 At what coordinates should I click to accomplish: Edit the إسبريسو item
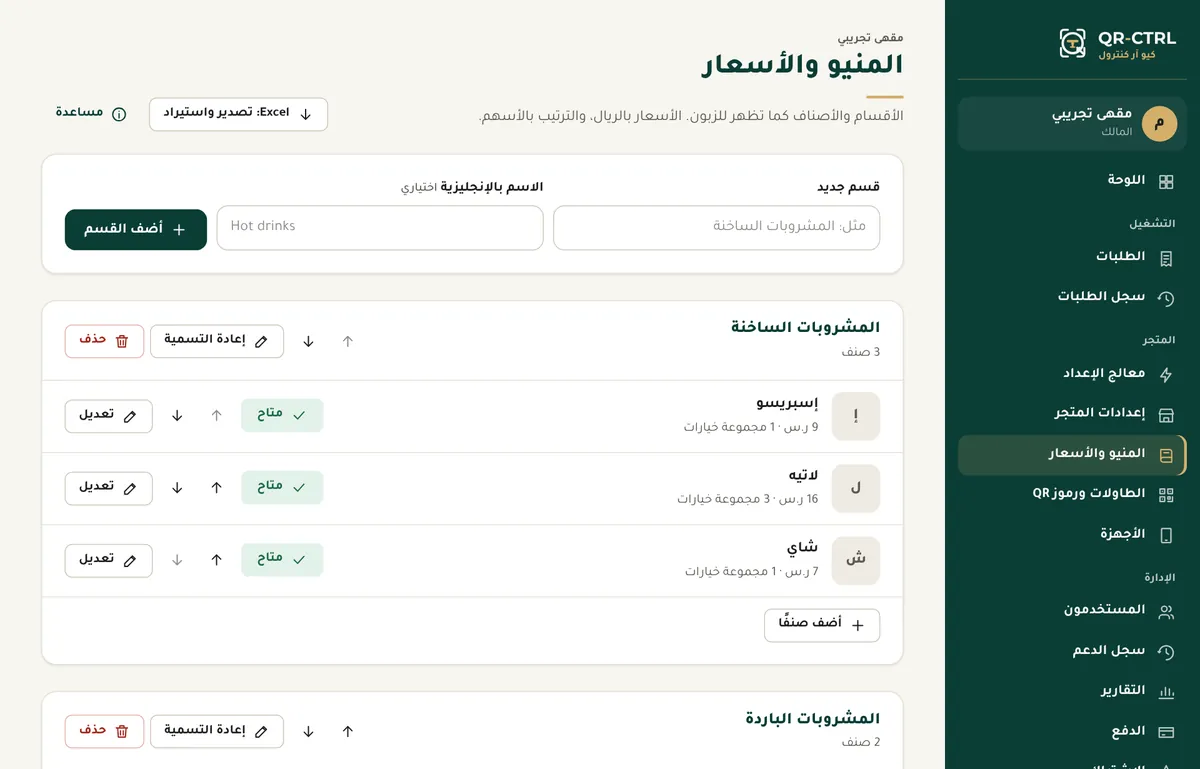tap(109, 416)
